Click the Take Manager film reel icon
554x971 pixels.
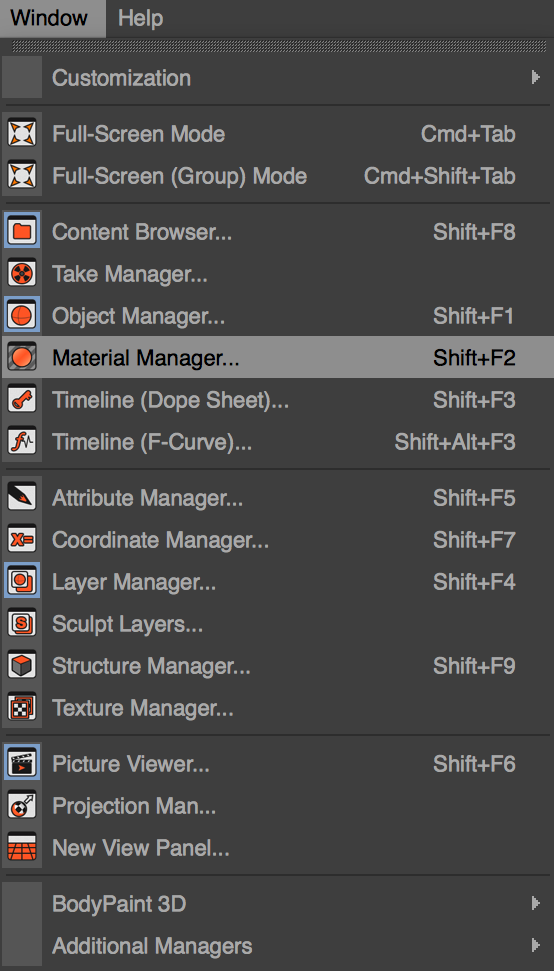pyautogui.click(x=22, y=274)
